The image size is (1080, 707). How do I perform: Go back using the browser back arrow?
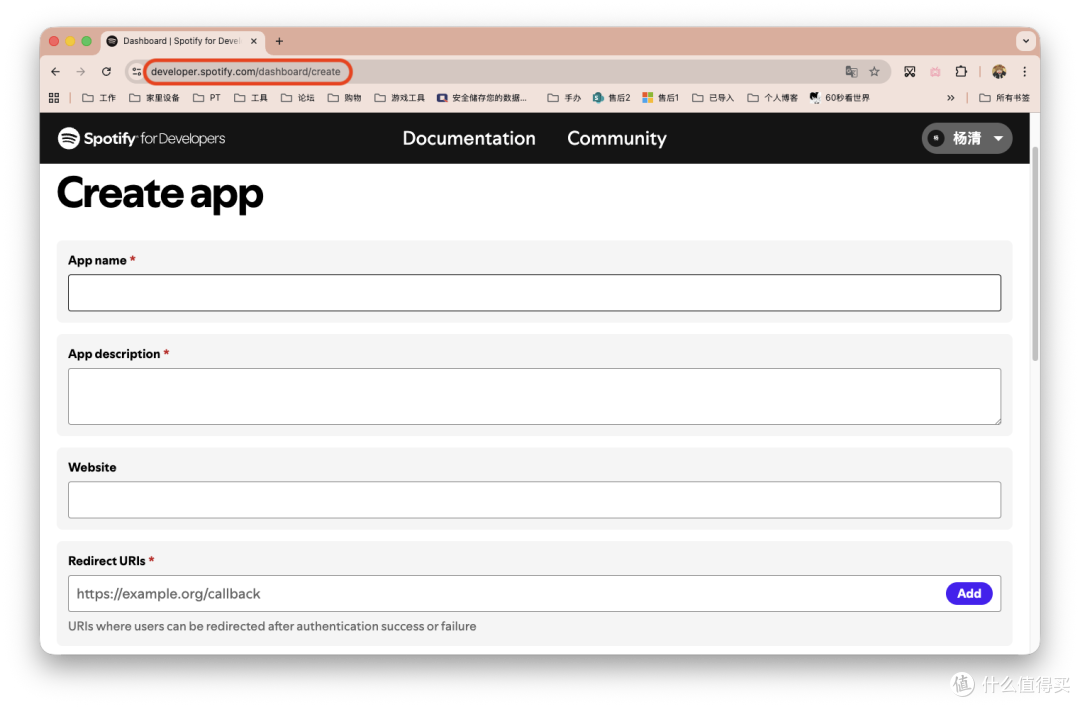55,72
